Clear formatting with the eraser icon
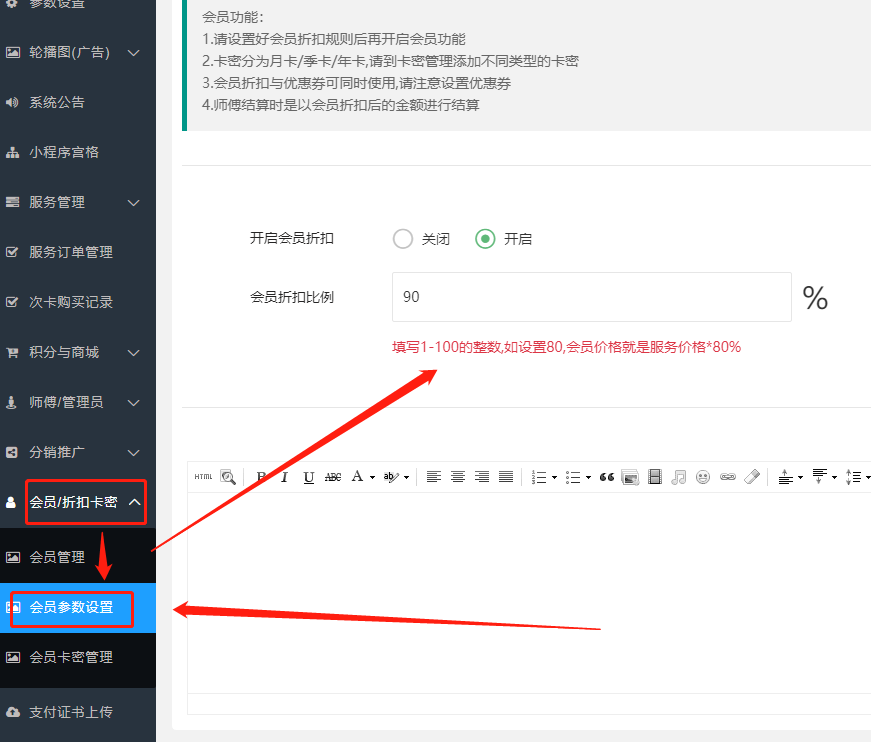The width and height of the screenshot is (871, 742). point(752,477)
